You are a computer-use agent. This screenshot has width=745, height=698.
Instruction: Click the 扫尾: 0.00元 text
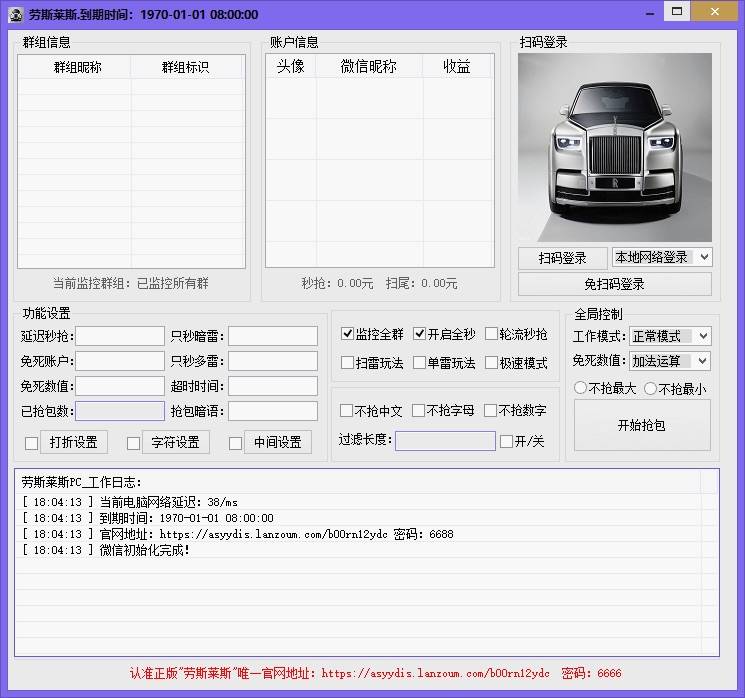[421, 284]
